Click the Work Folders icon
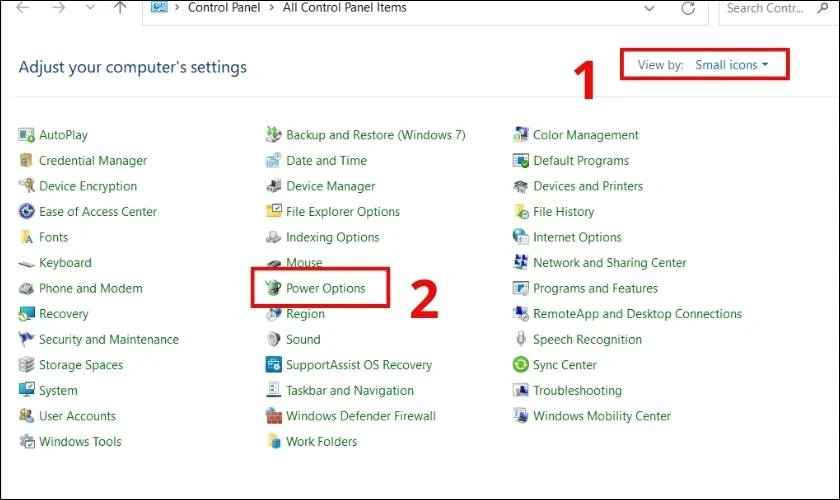Viewport: 840px width, 500px height. coord(274,441)
